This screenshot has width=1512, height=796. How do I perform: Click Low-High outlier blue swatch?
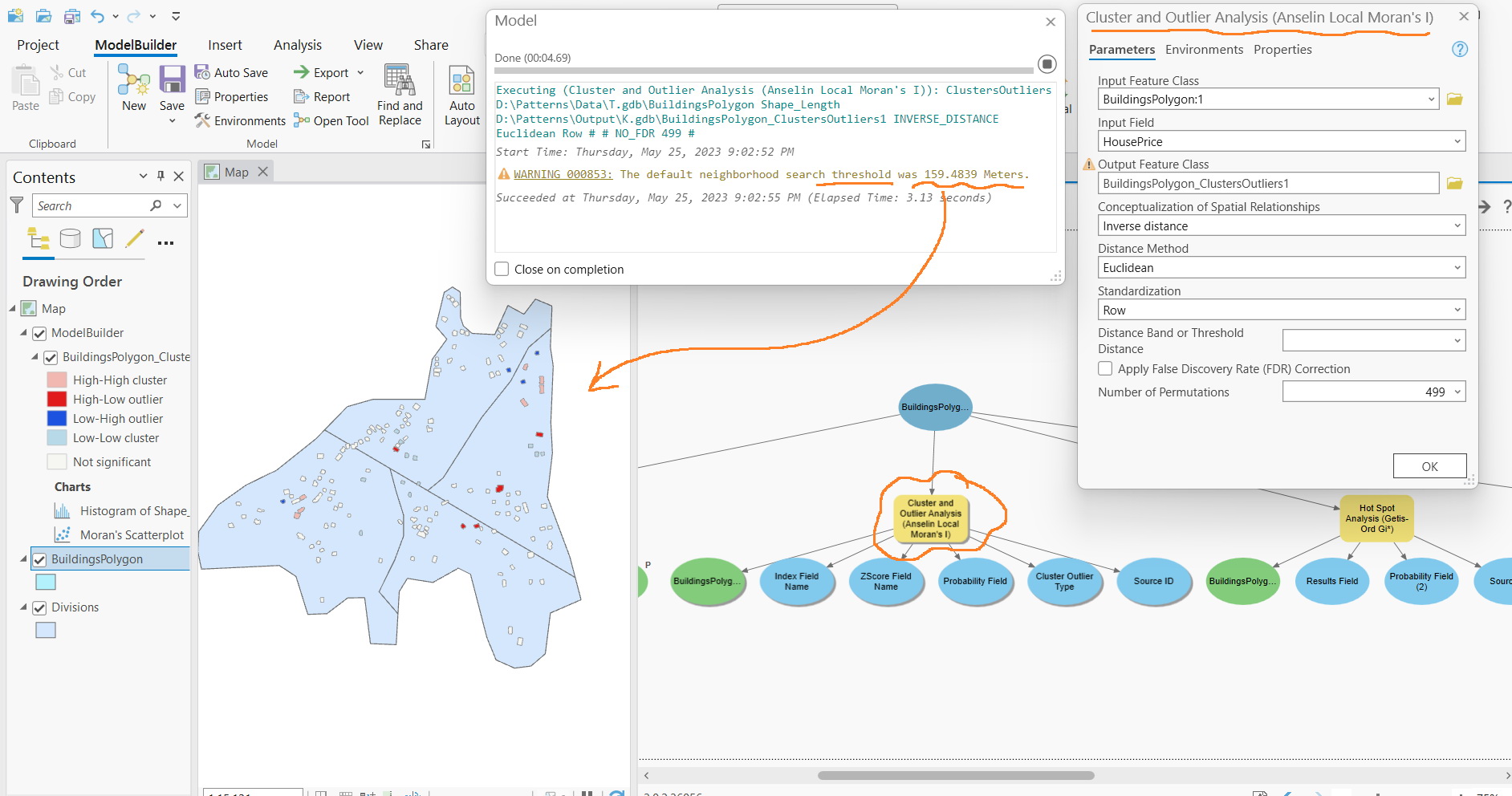57,418
